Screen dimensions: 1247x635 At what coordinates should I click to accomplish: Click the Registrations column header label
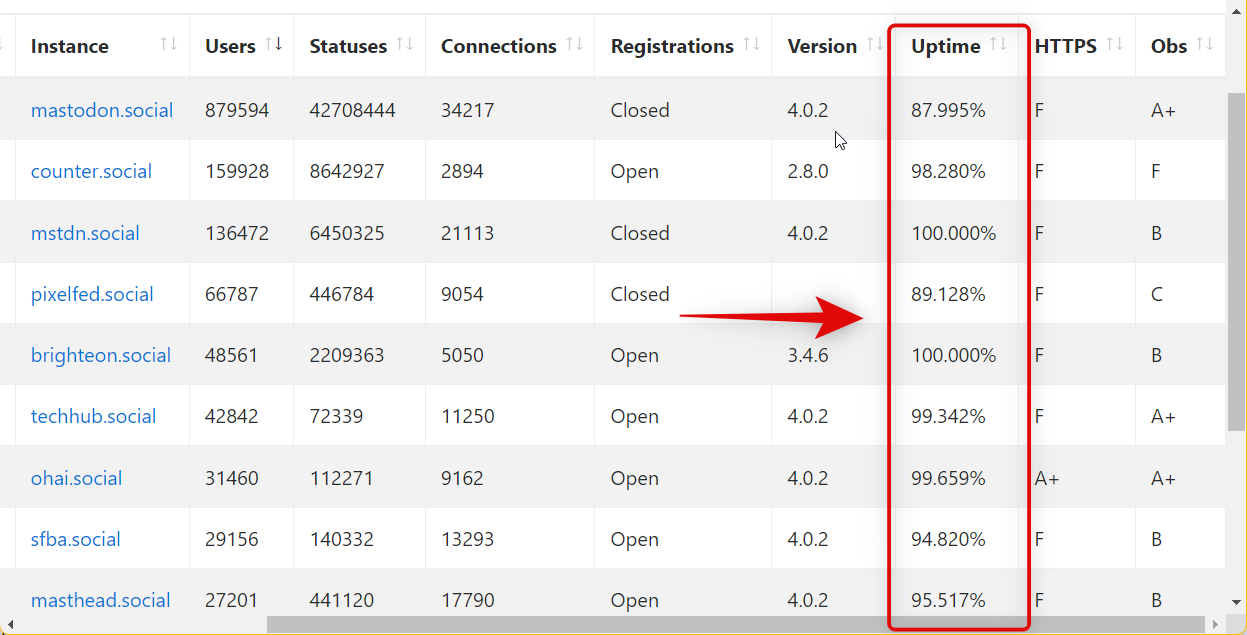click(x=672, y=46)
